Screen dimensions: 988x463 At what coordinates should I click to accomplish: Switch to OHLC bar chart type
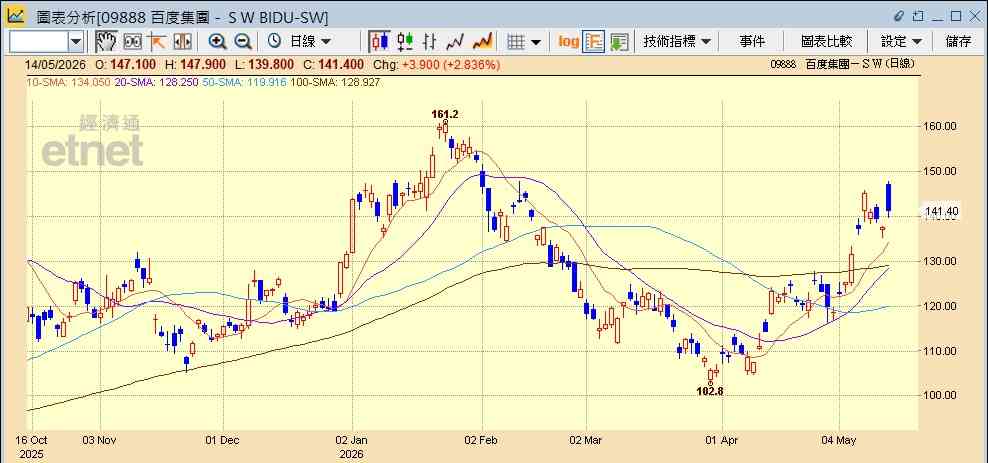pyautogui.click(x=430, y=42)
